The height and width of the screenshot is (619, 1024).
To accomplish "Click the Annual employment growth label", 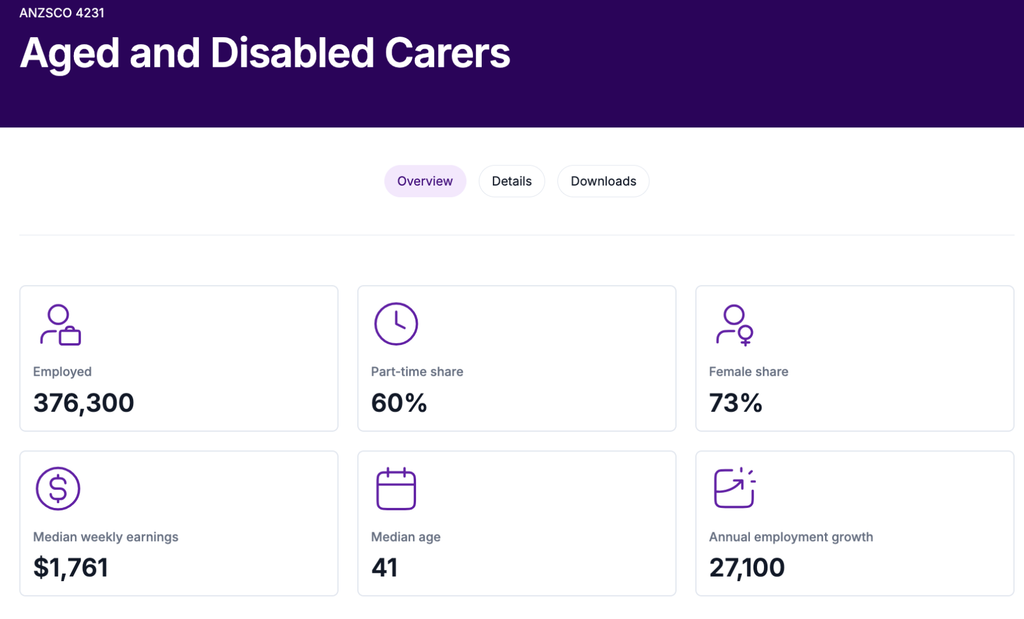I will pyautogui.click(x=791, y=537).
